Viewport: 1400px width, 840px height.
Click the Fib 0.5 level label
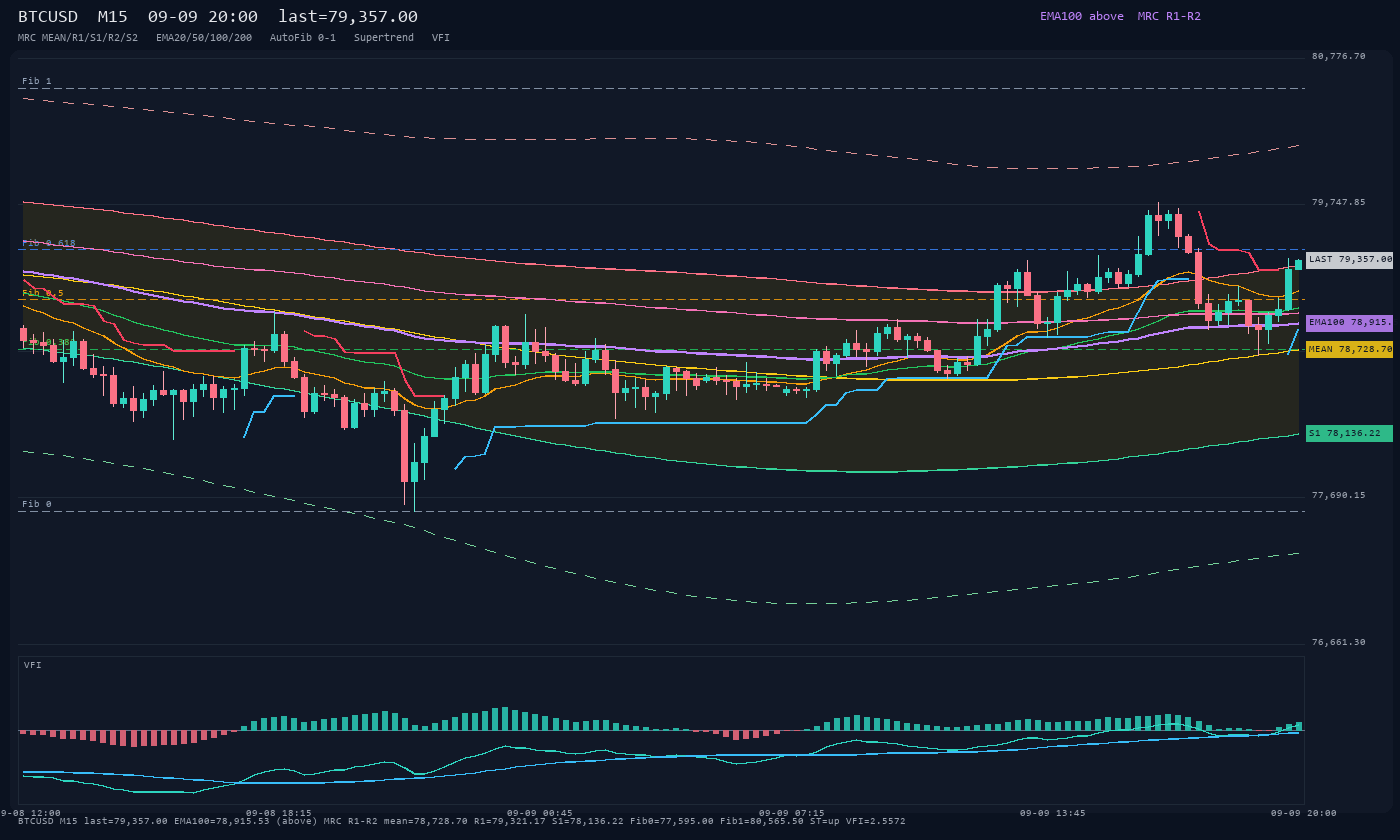(x=43, y=293)
